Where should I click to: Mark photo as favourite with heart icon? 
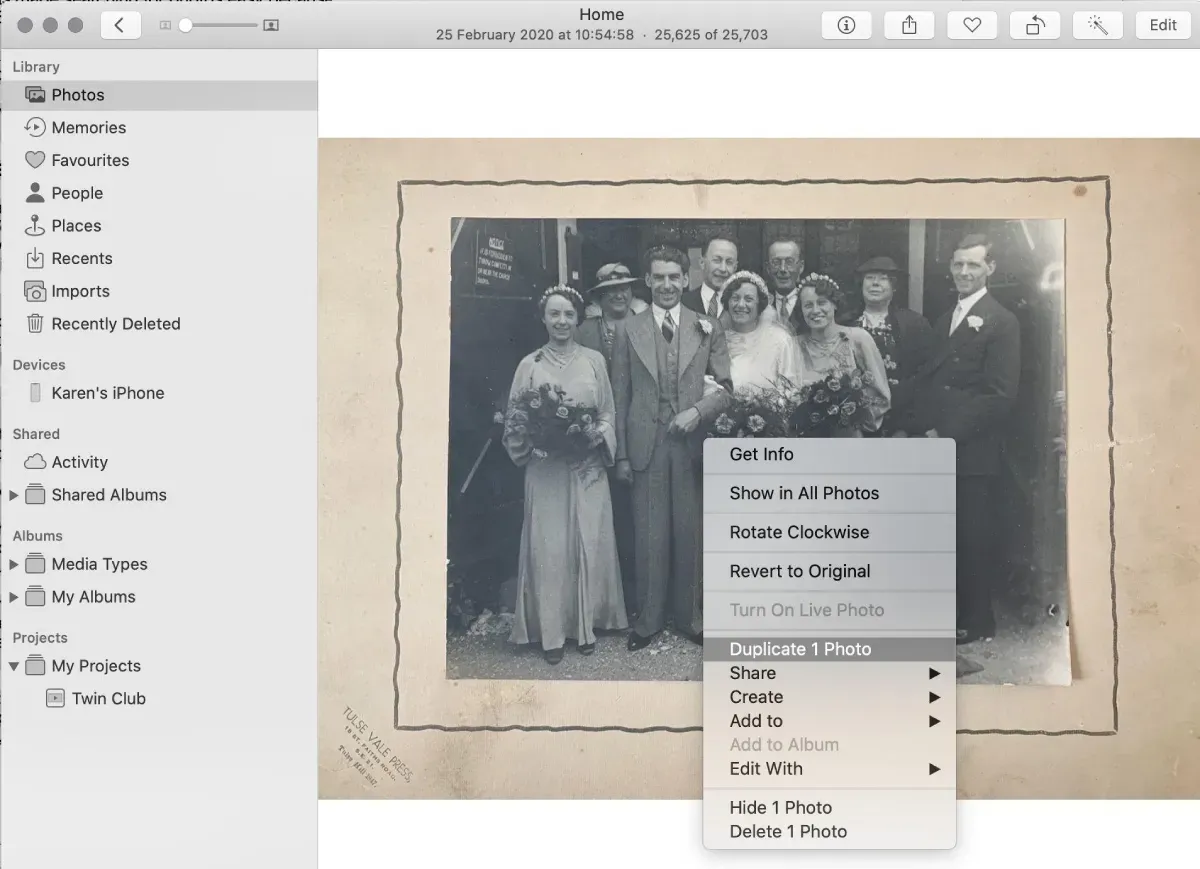(972, 25)
